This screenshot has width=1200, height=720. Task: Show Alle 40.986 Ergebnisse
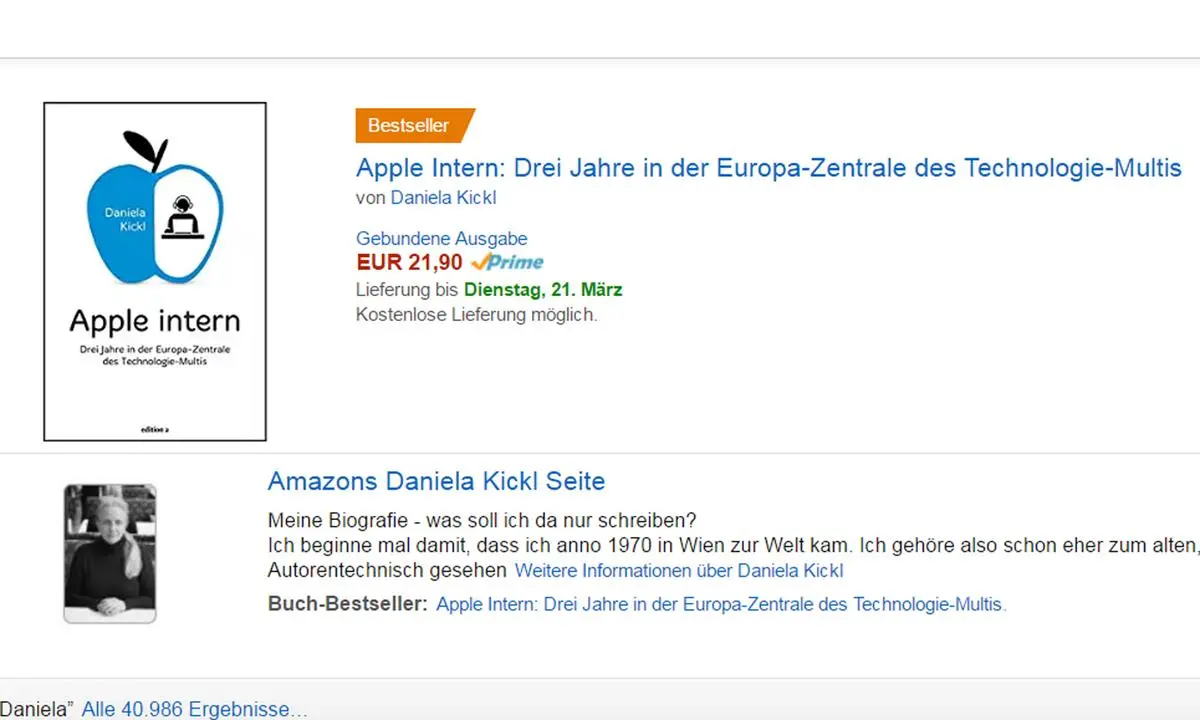[x=194, y=710]
